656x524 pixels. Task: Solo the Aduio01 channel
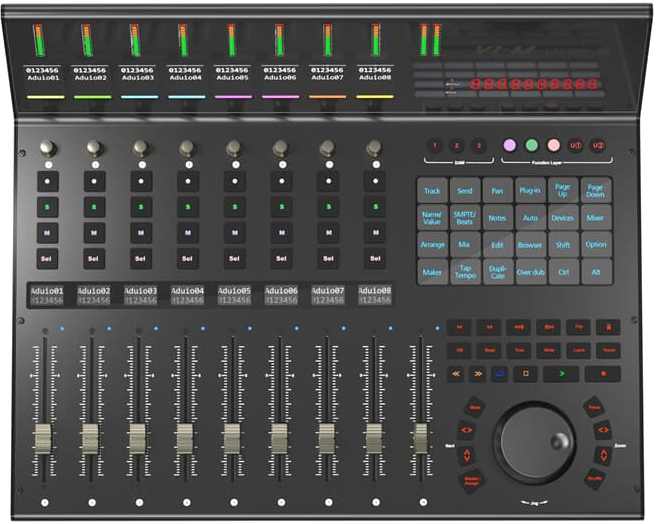tap(46, 207)
